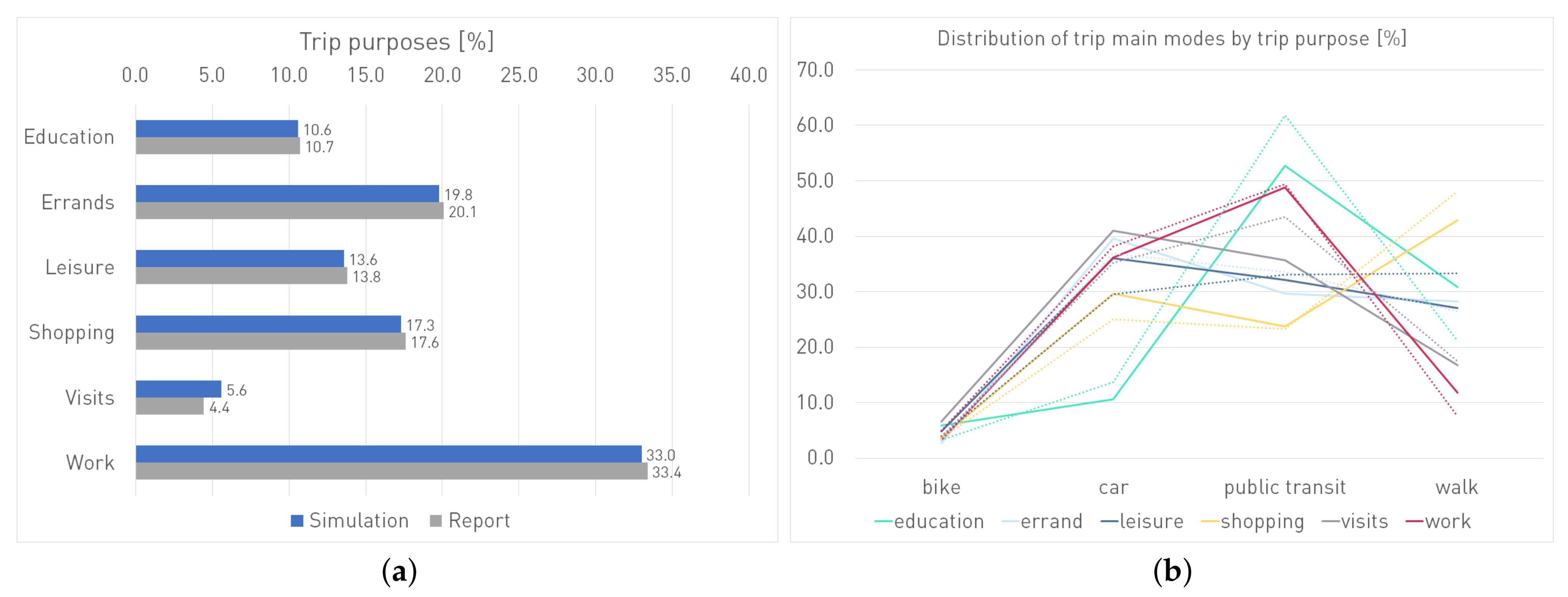
Task: Click the gray Shopping report bar
Action: (270, 342)
